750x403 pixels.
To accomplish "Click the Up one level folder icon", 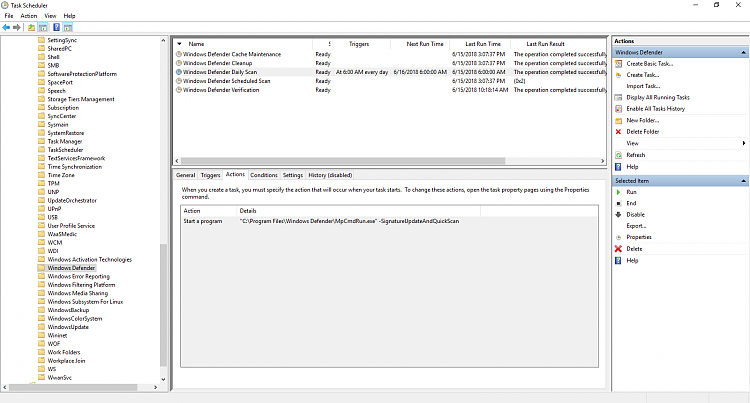I will click(31, 27).
